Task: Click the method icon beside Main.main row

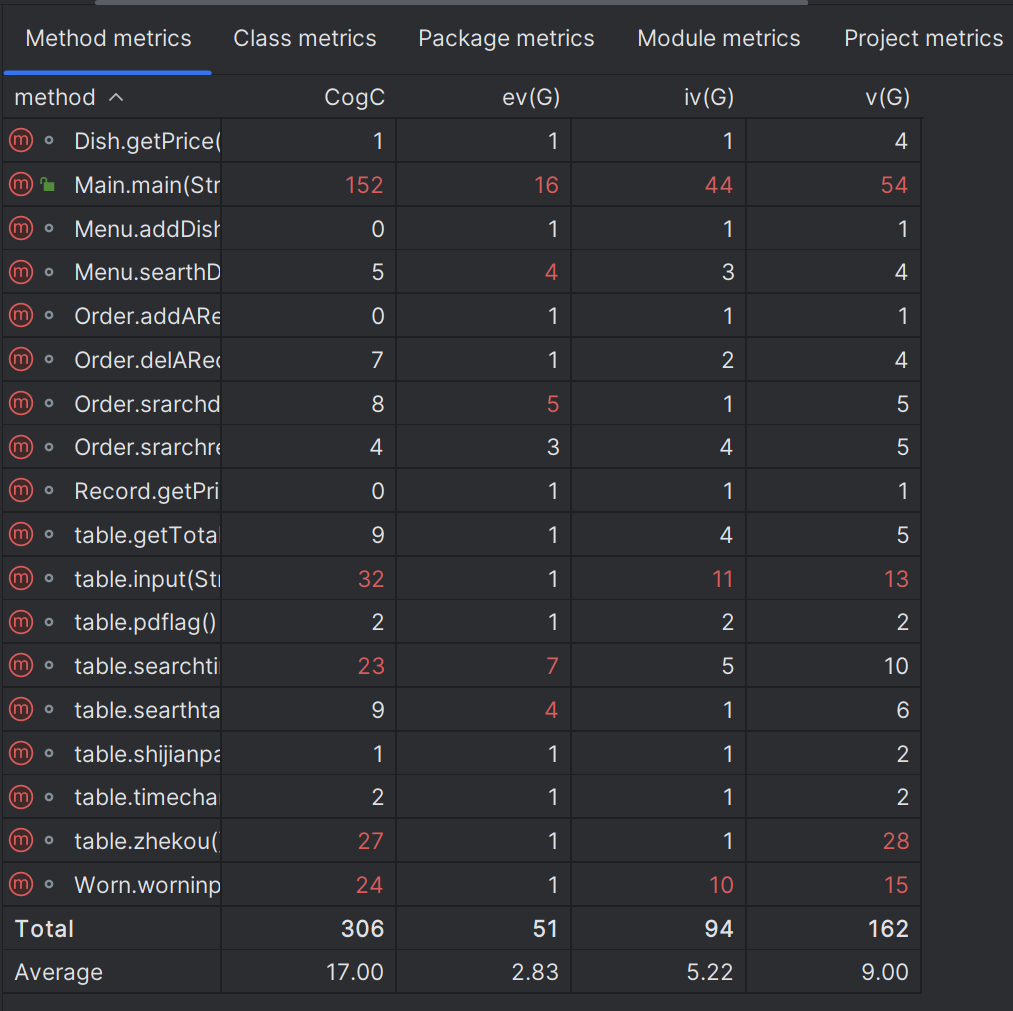Action: point(21,184)
